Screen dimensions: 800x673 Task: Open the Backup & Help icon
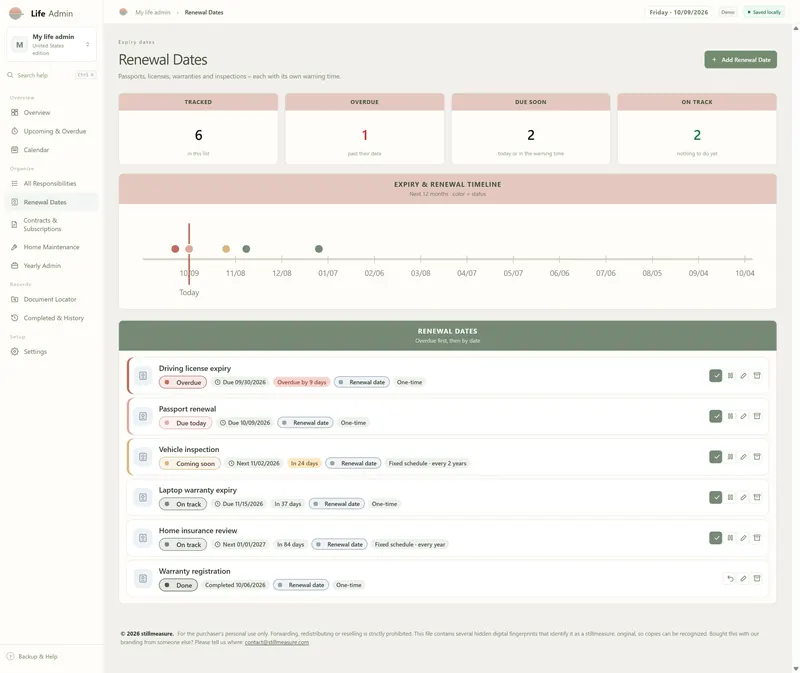tap(10, 657)
